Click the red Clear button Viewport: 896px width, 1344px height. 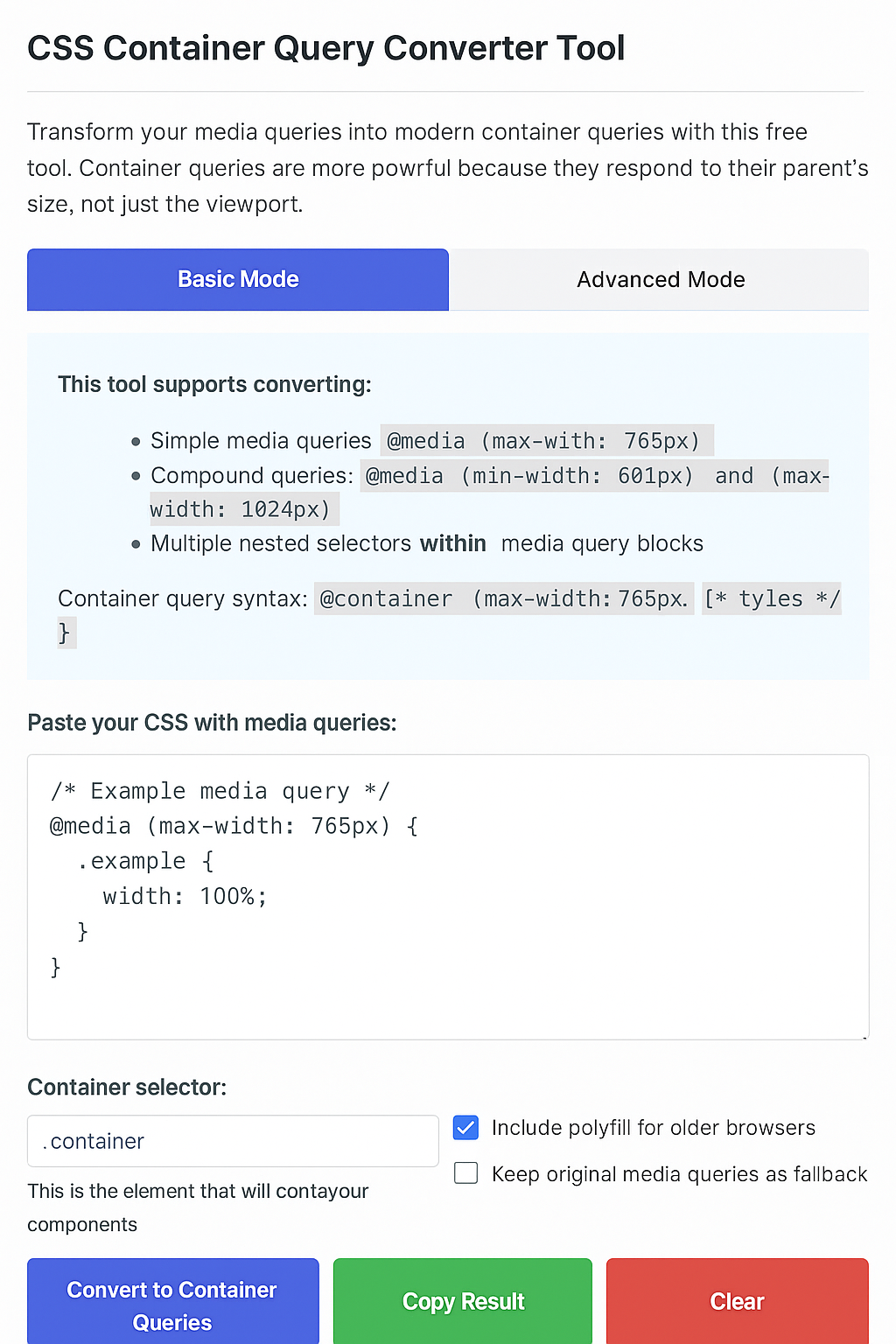tap(736, 1301)
